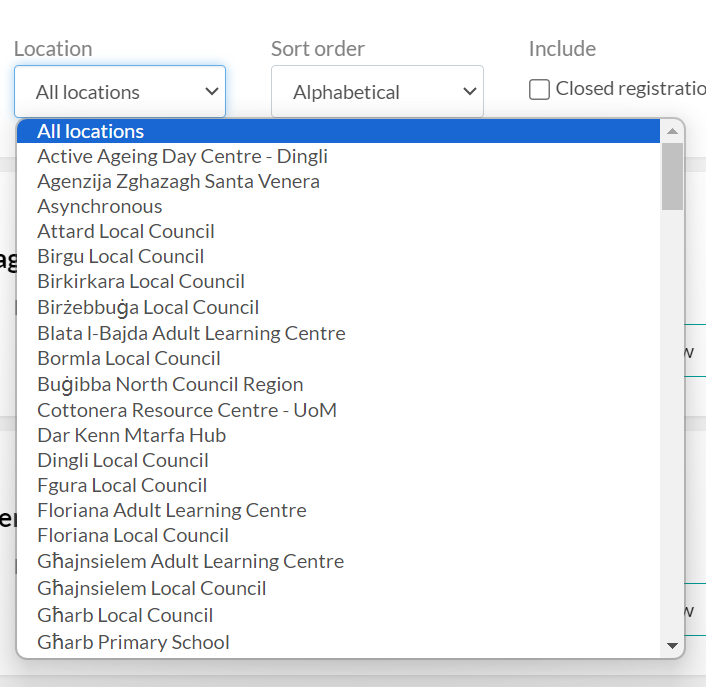Click the list scrollbar down arrow
The image size is (706, 687).
point(673,646)
